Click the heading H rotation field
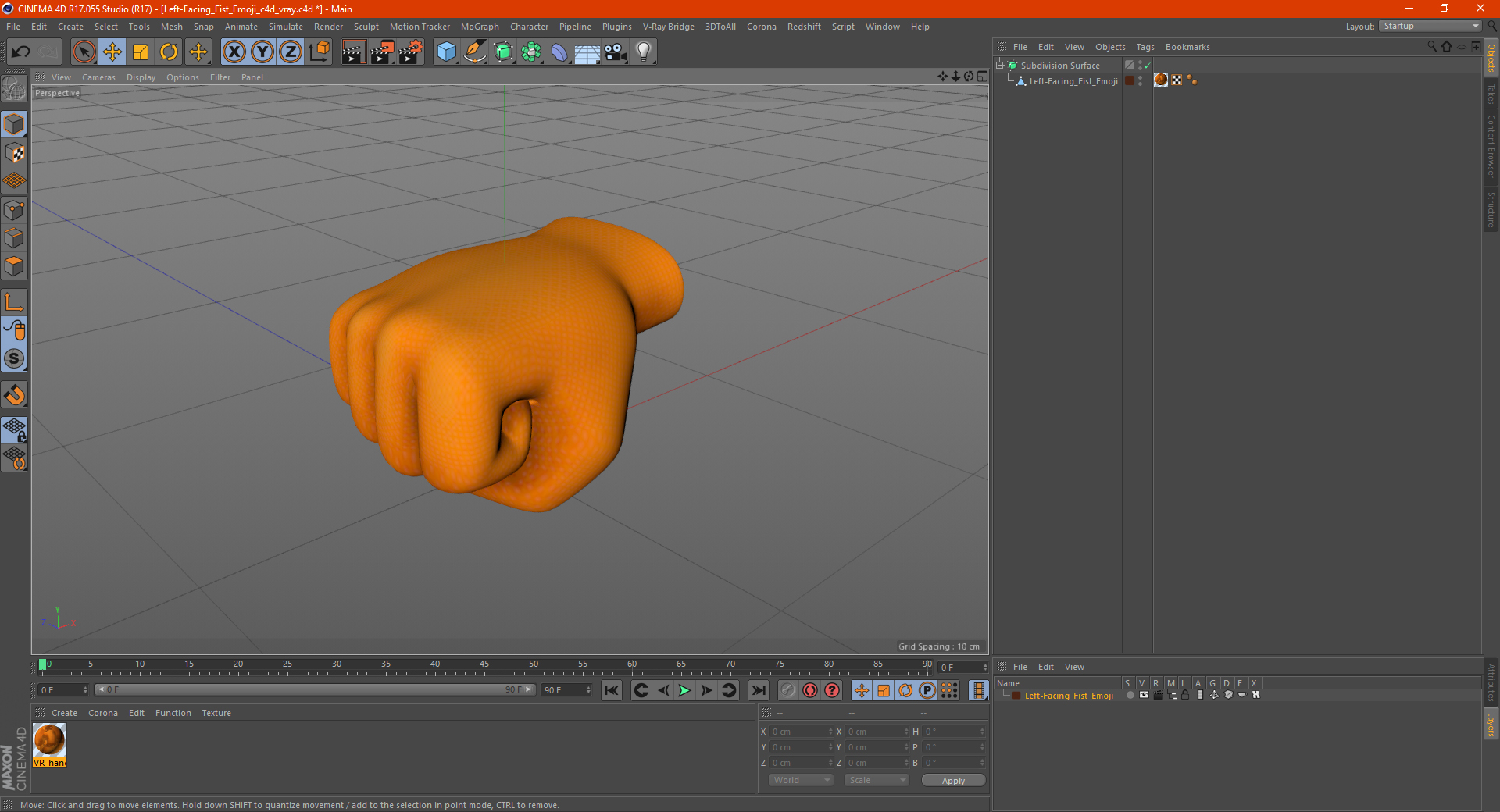 tap(954, 732)
